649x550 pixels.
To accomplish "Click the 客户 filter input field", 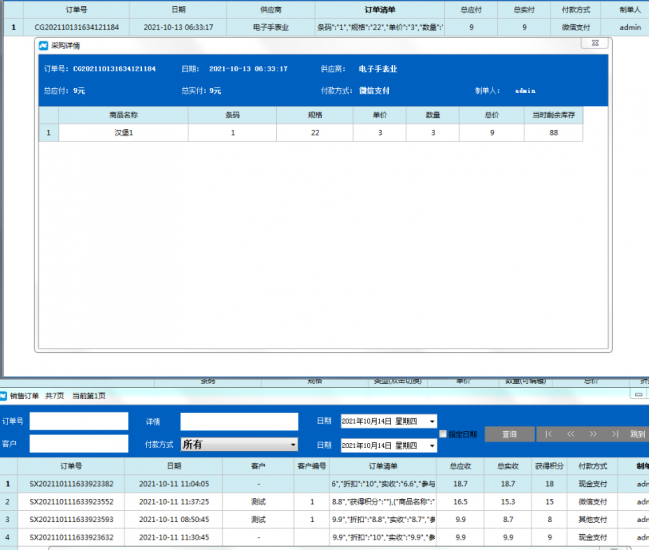I will (78, 444).
